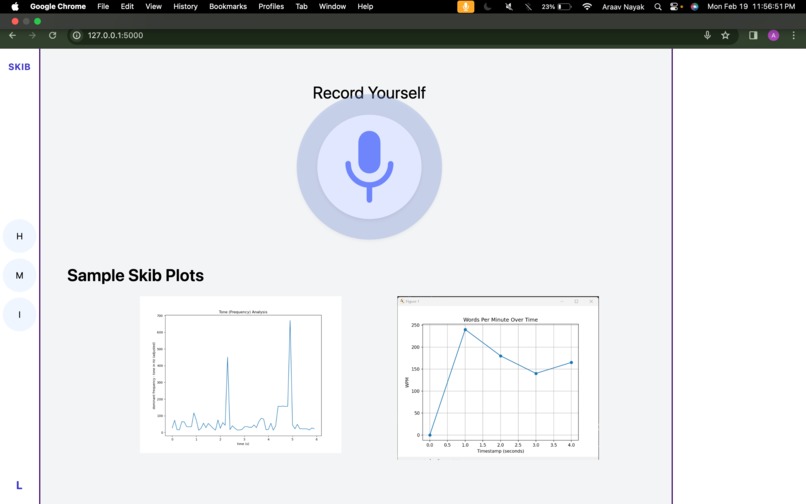
Task: Reload the page with the refresh icon
Action: pos(52,35)
